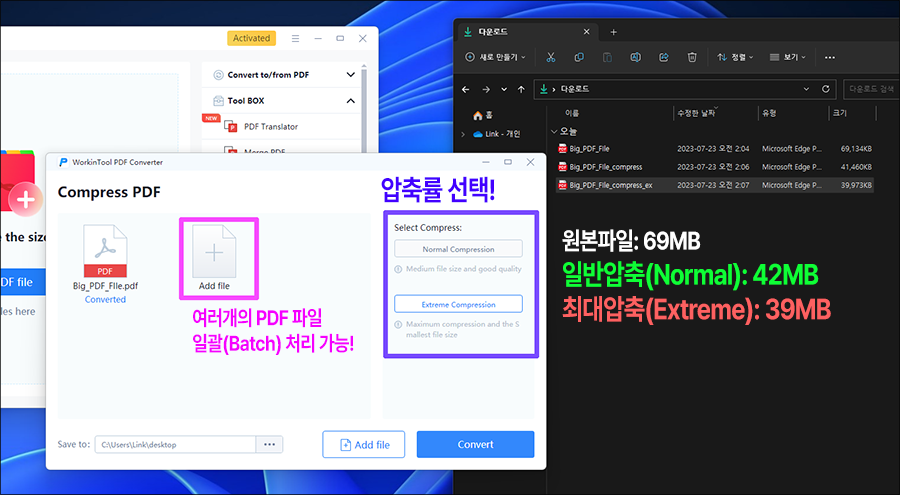Collapse the Tool BOX section
900x495 pixels.
(x=351, y=101)
